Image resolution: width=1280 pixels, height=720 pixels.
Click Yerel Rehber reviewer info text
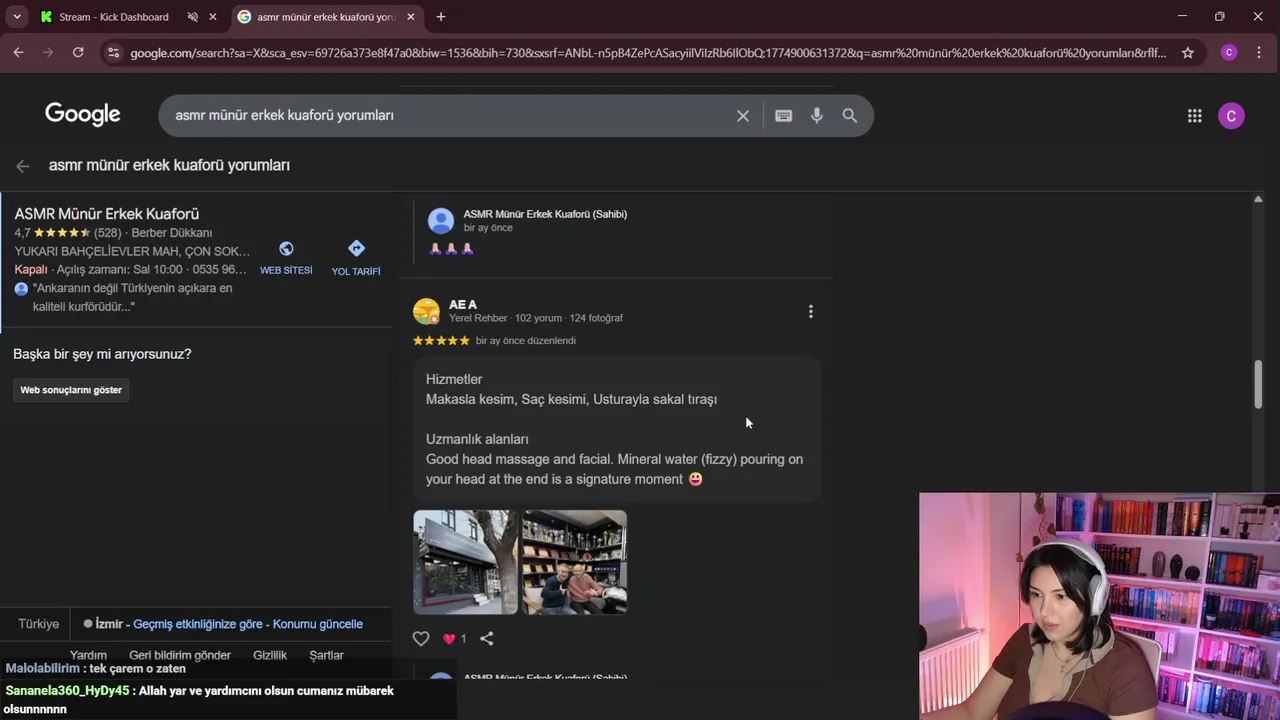point(478,318)
